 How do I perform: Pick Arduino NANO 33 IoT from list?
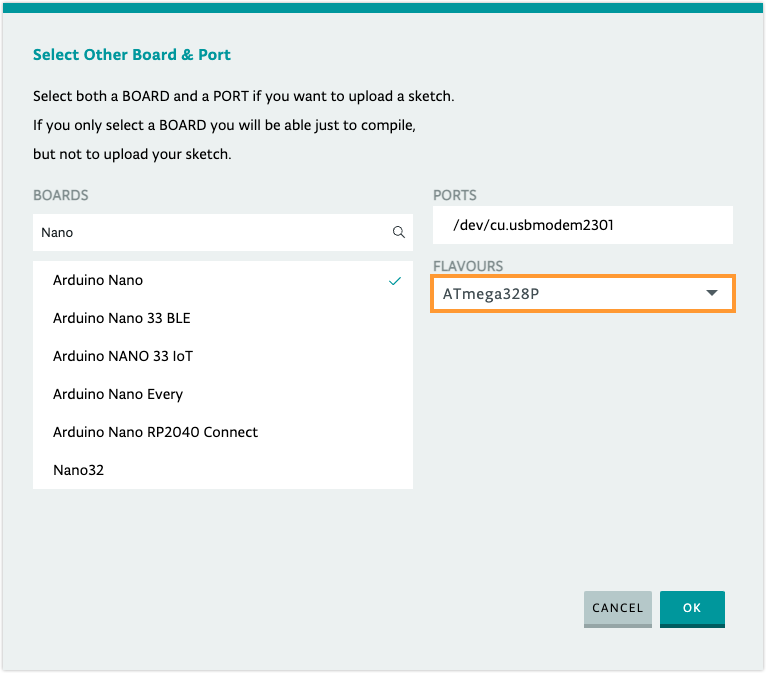(x=122, y=356)
